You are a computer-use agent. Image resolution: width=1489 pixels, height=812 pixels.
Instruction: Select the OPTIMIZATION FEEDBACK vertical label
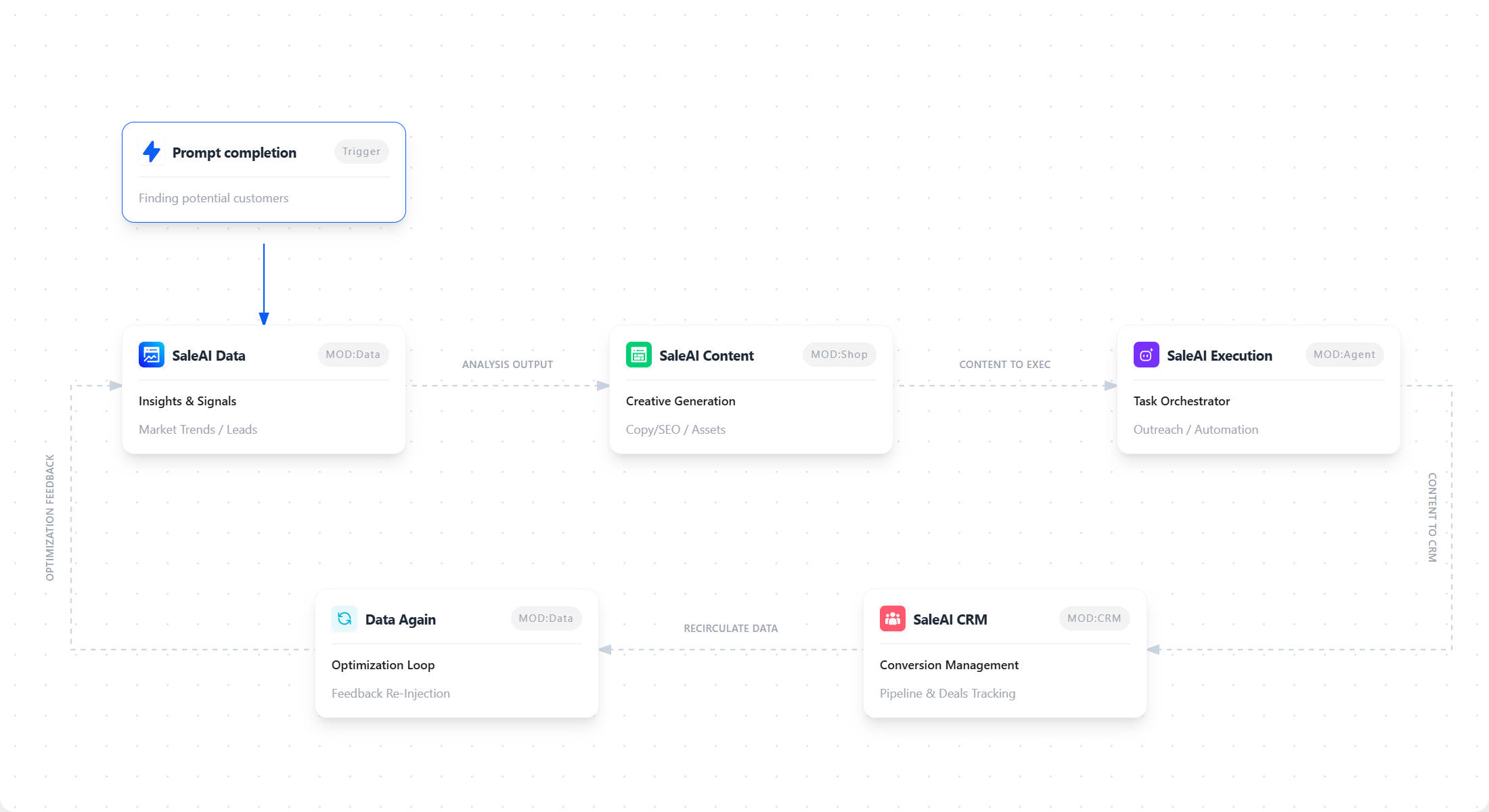tap(49, 518)
